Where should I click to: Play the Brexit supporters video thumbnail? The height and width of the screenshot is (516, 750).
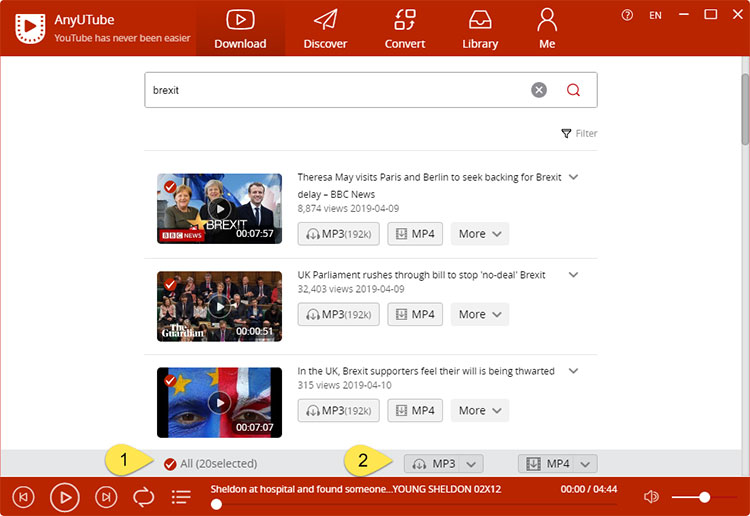click(220, 403)
